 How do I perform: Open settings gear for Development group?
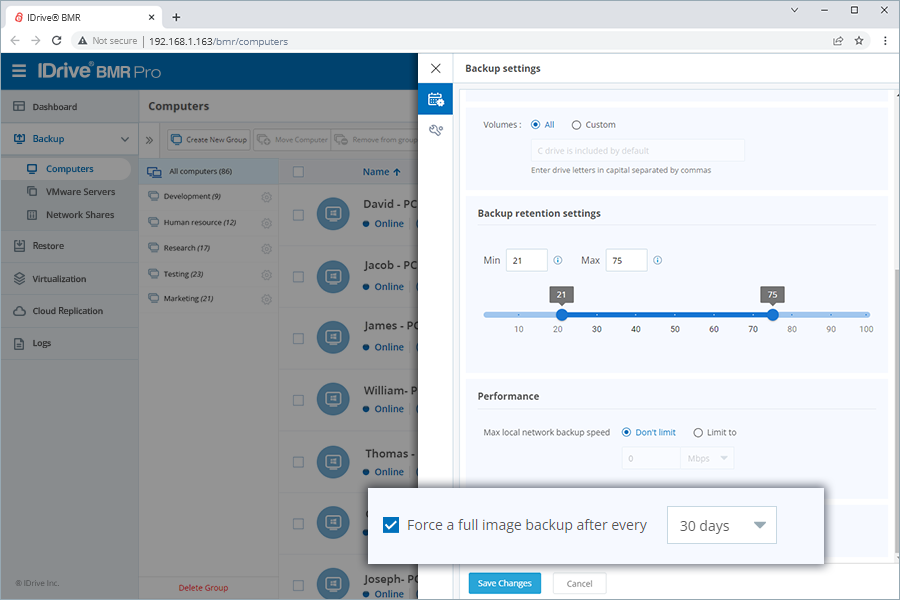pos(266,197)
